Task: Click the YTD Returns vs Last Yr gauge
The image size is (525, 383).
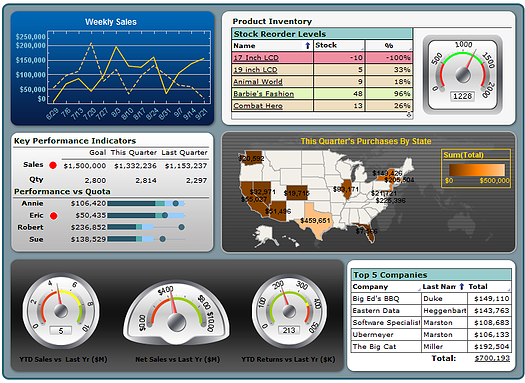Action: point(289,311)
